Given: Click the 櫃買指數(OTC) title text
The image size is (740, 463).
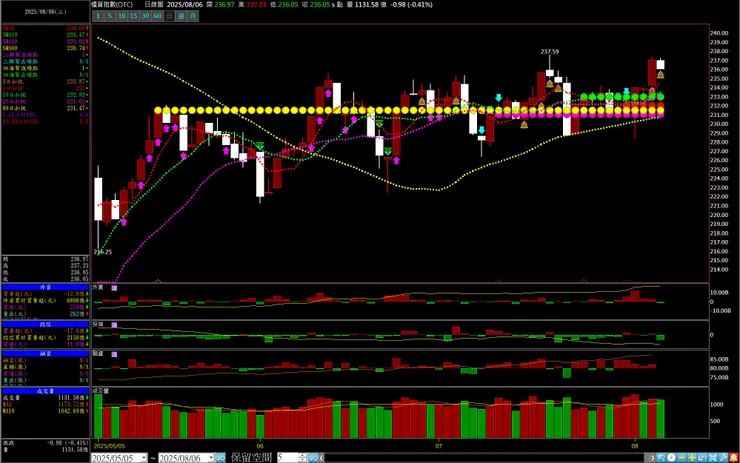Looking at the screenshot, I should (x=112, y=4).
